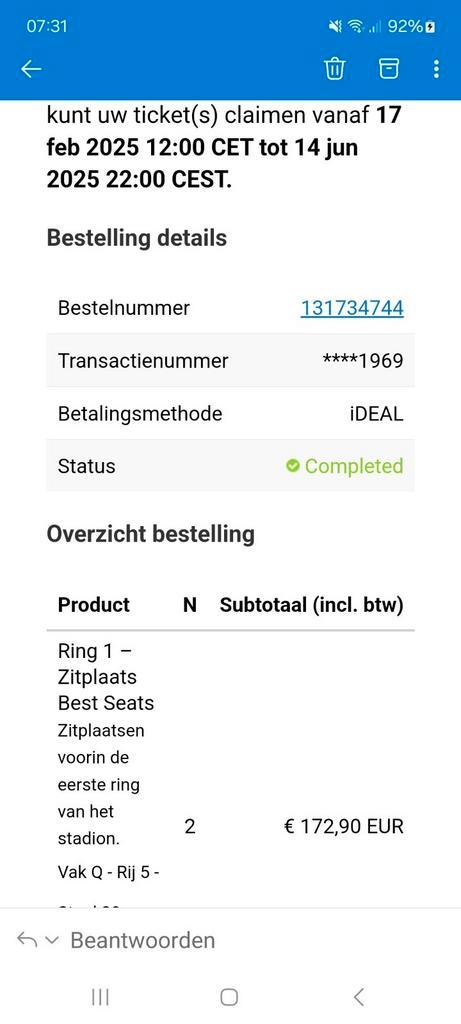Archive the email using the box icon
Image resolution: width=461 pixels, height=1024 pixels.
click(x=389, y=69)
